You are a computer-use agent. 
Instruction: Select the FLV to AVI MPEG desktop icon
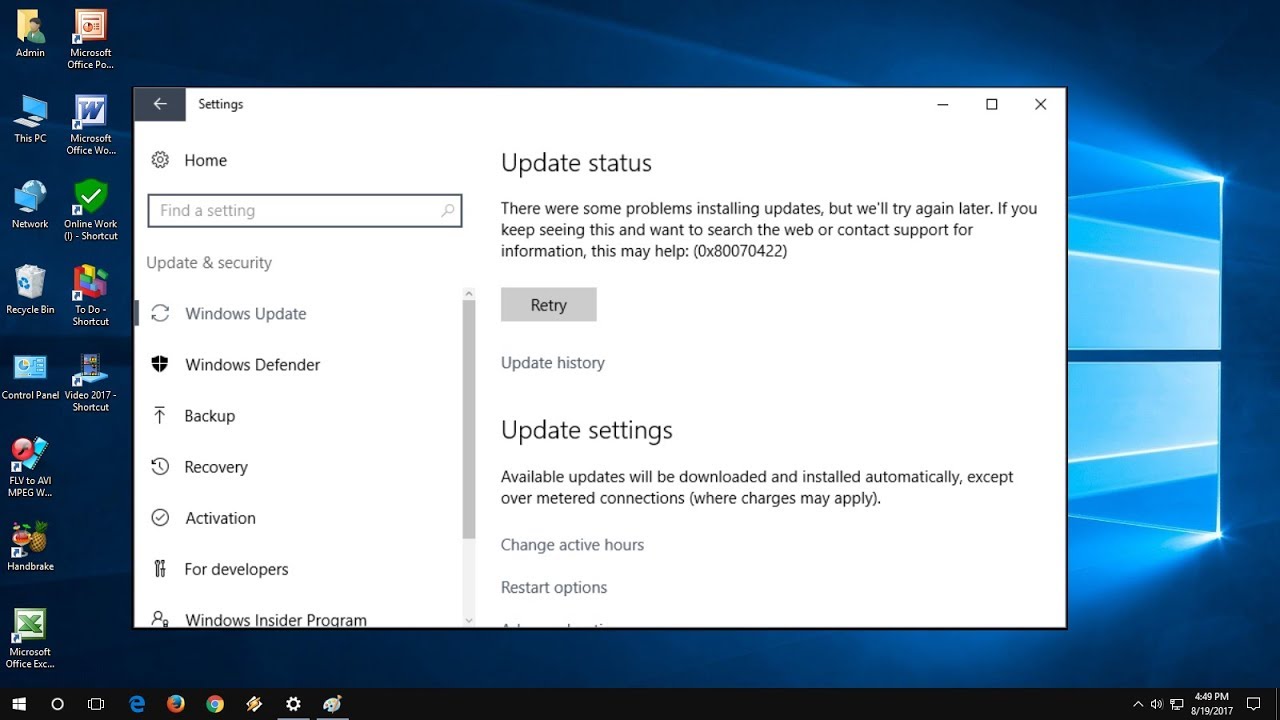click(30, 467)
